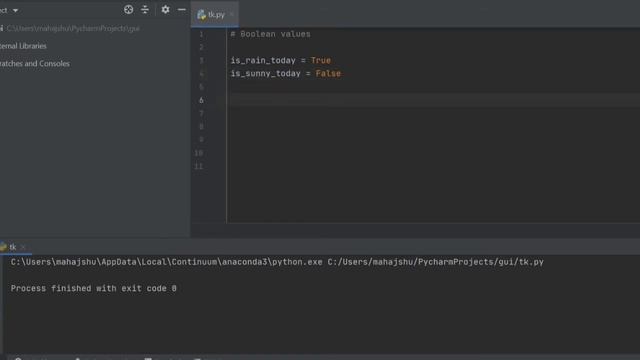The height and width of the screenshot is (360, 640).
Task: Select External Libraries tree item
Action: (23, 46)
